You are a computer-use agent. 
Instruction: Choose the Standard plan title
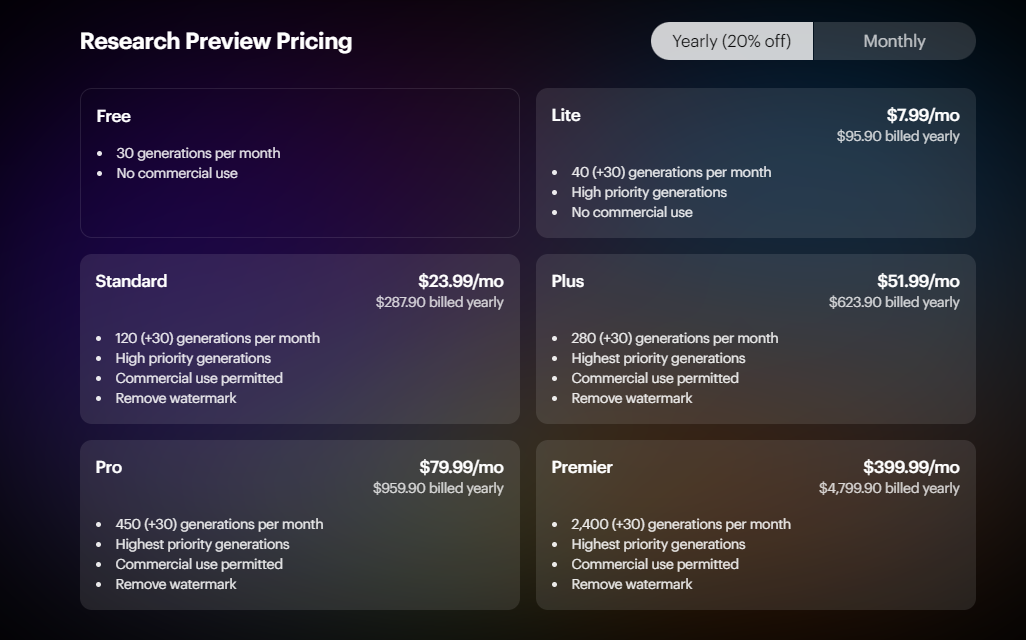click(x=131, y=281)
